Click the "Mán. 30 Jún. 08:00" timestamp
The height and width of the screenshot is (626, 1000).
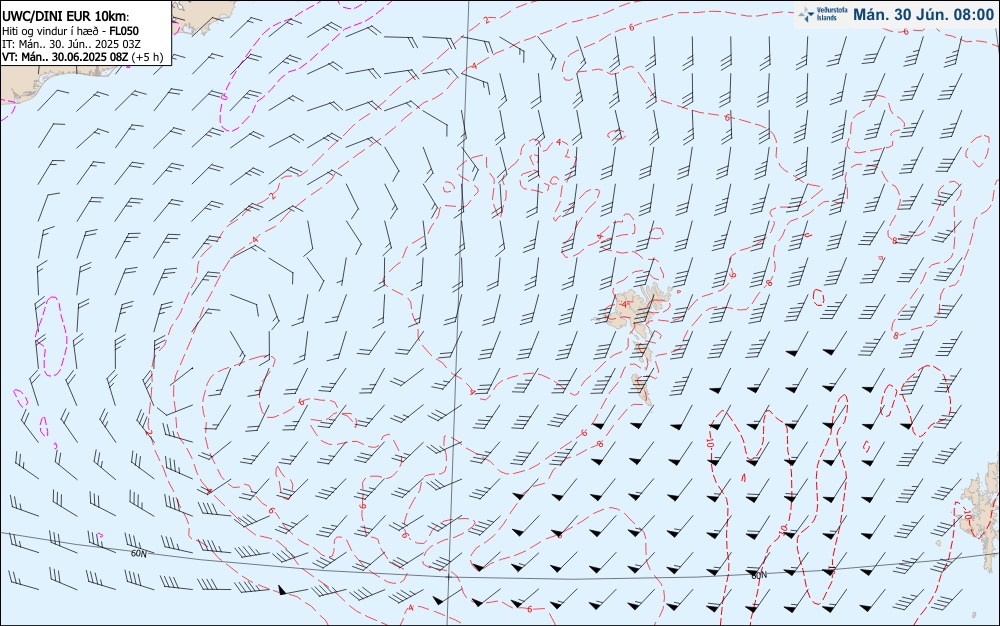pos(923,15)
